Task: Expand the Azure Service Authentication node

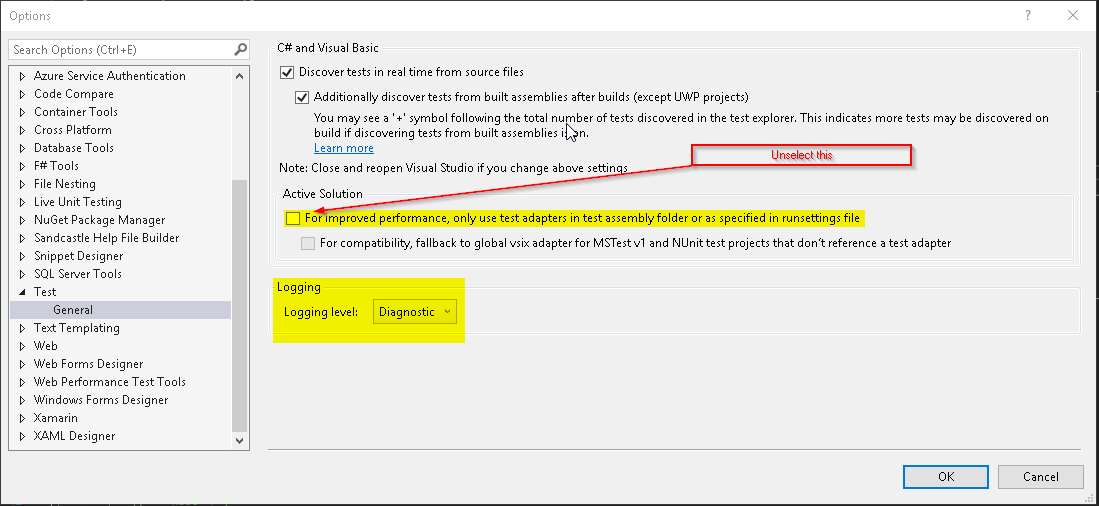Action: [22, 76]
